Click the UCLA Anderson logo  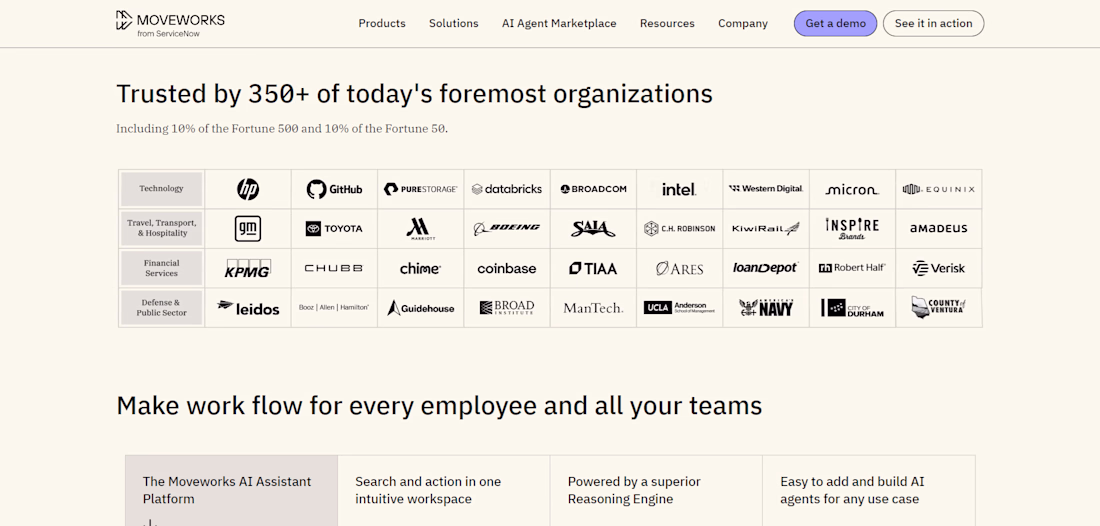(678, 308)
